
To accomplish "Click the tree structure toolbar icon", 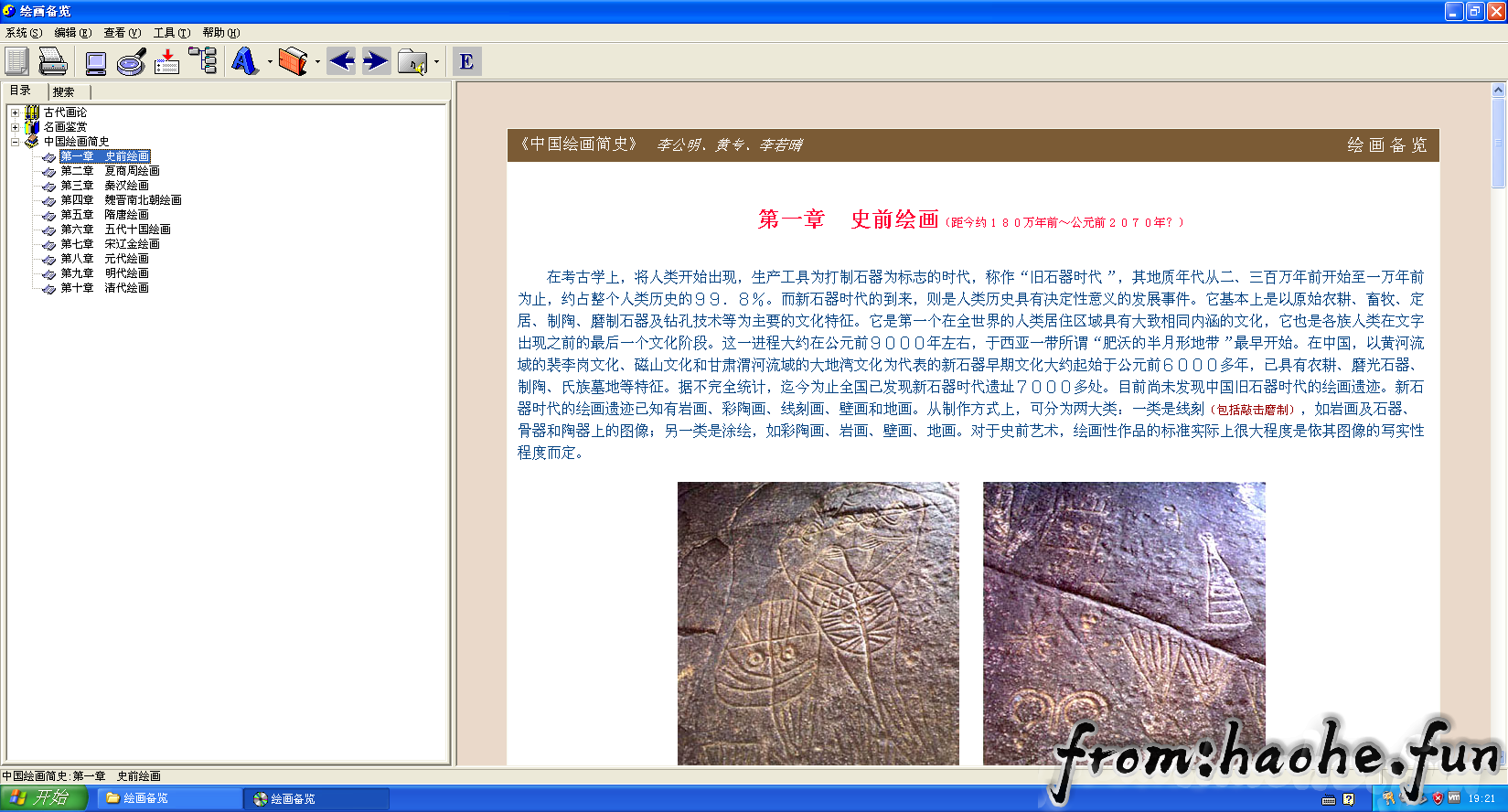I will 203,60.
